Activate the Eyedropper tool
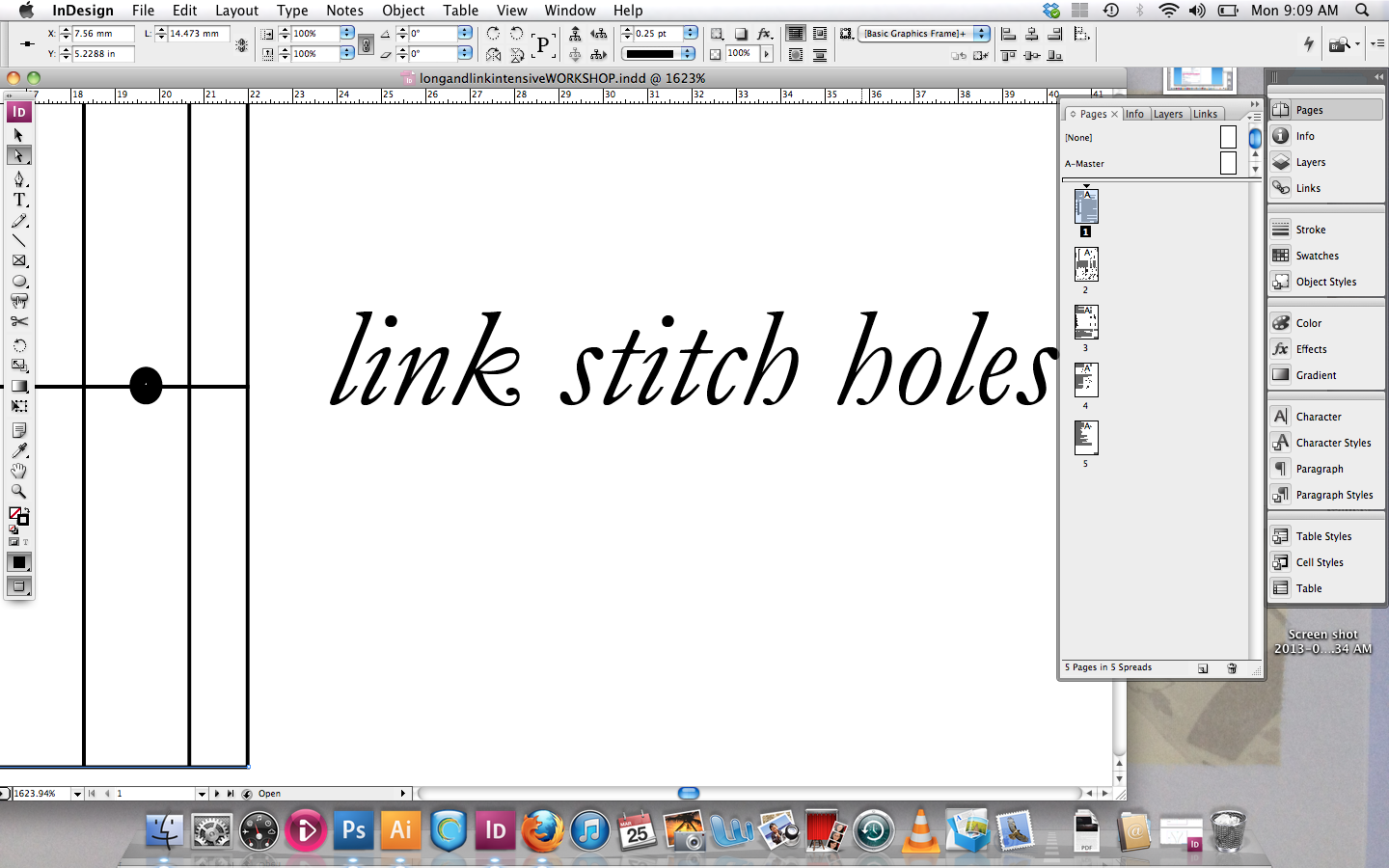The height and width of the screenshot is (868, 1389). pos(18,450)
